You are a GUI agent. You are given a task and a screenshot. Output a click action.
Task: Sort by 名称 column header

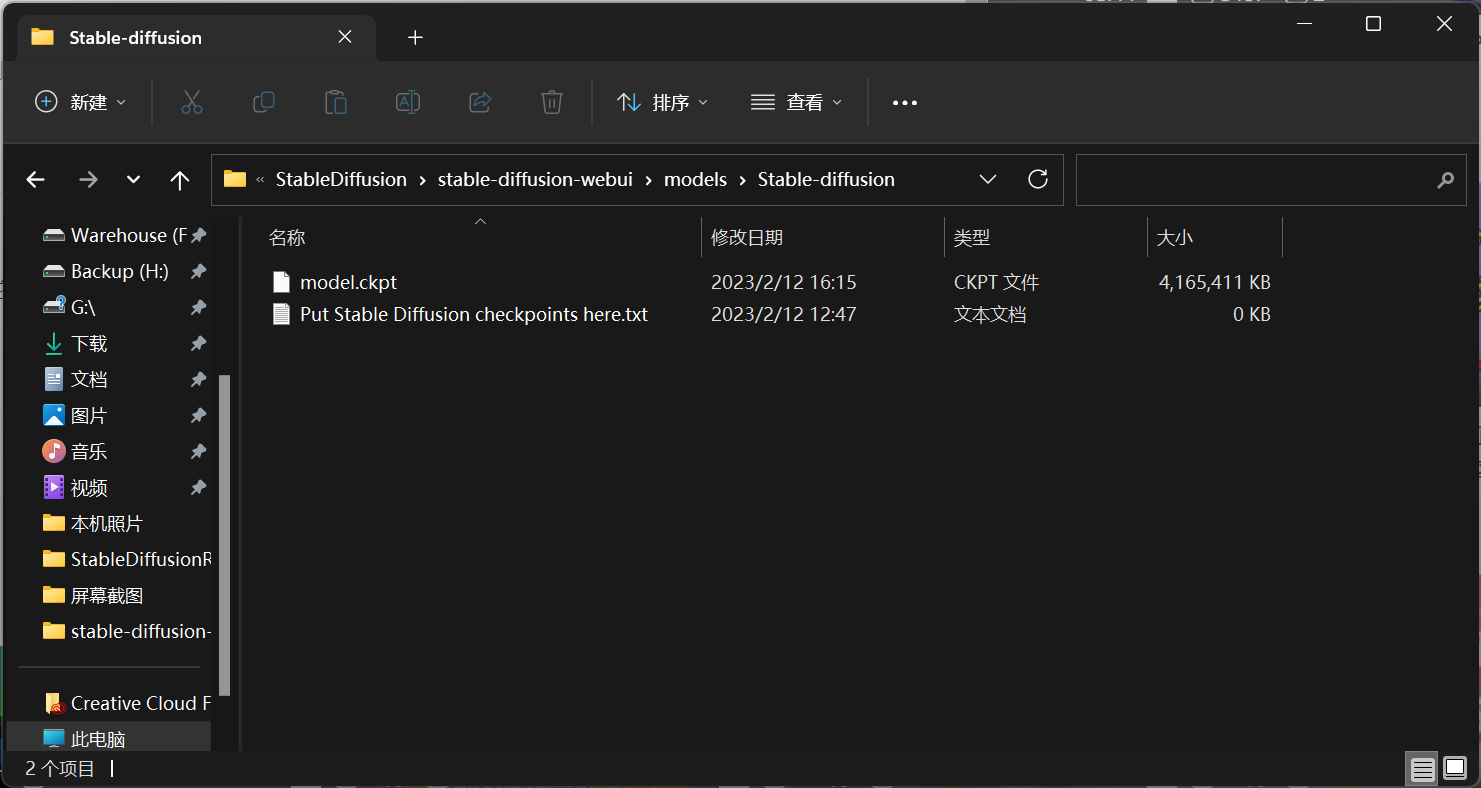pyautogui.click(x=287, y=238)
